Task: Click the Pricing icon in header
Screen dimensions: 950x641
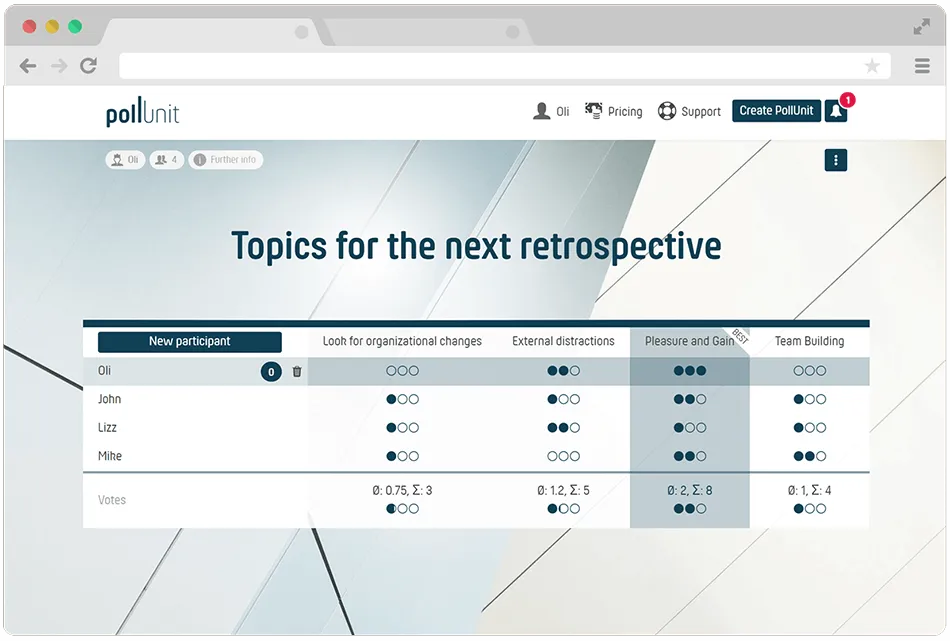Action: tap(594, 111)
